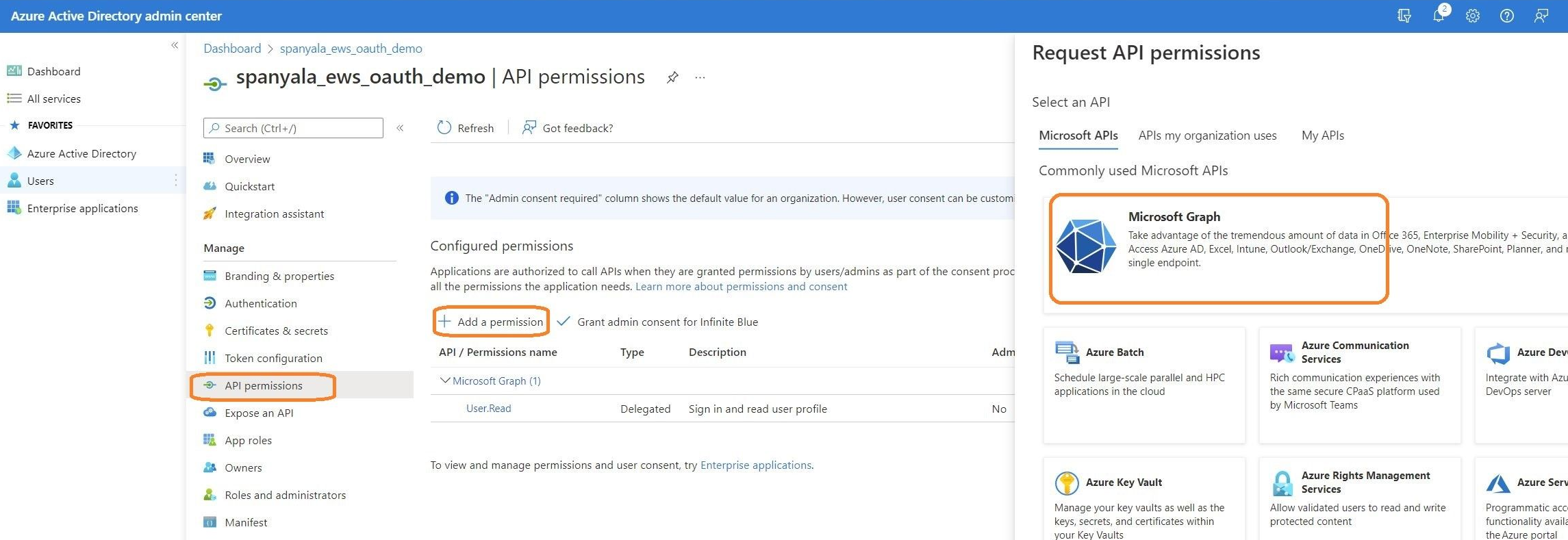Click the Azure Batch icon
Viewport: 1568px width, 540px height.
[x=1067, y=352]
